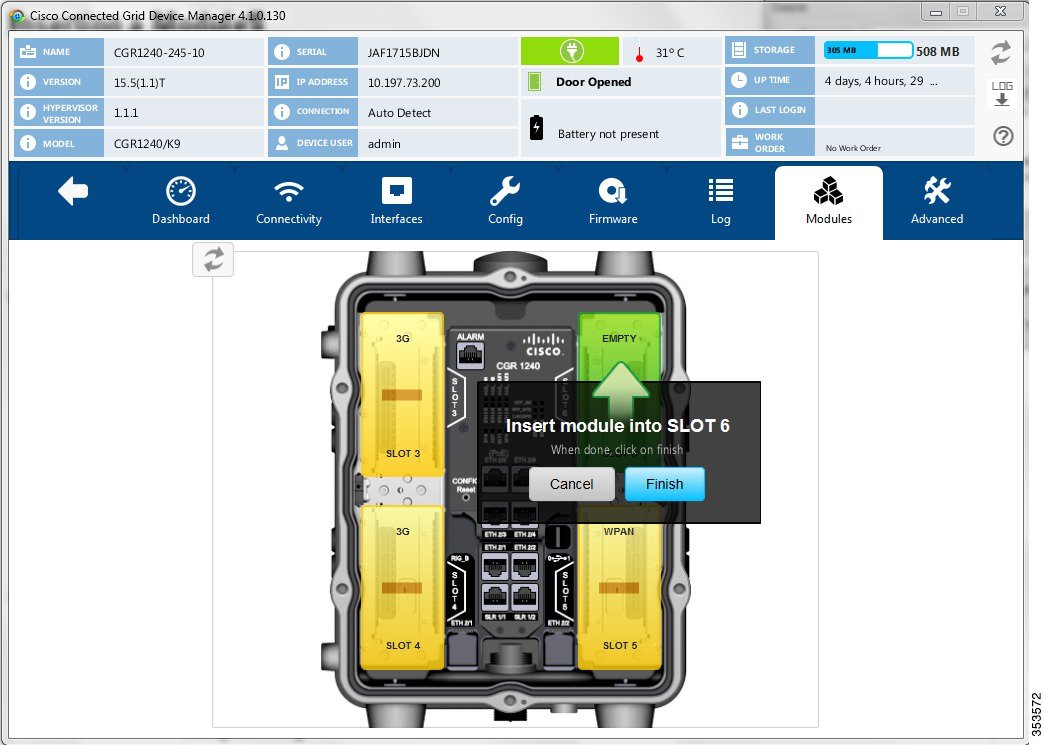Click the 31° C temperature reading
This screenshot has width=1044, height=745.
[x=670, y=53]
